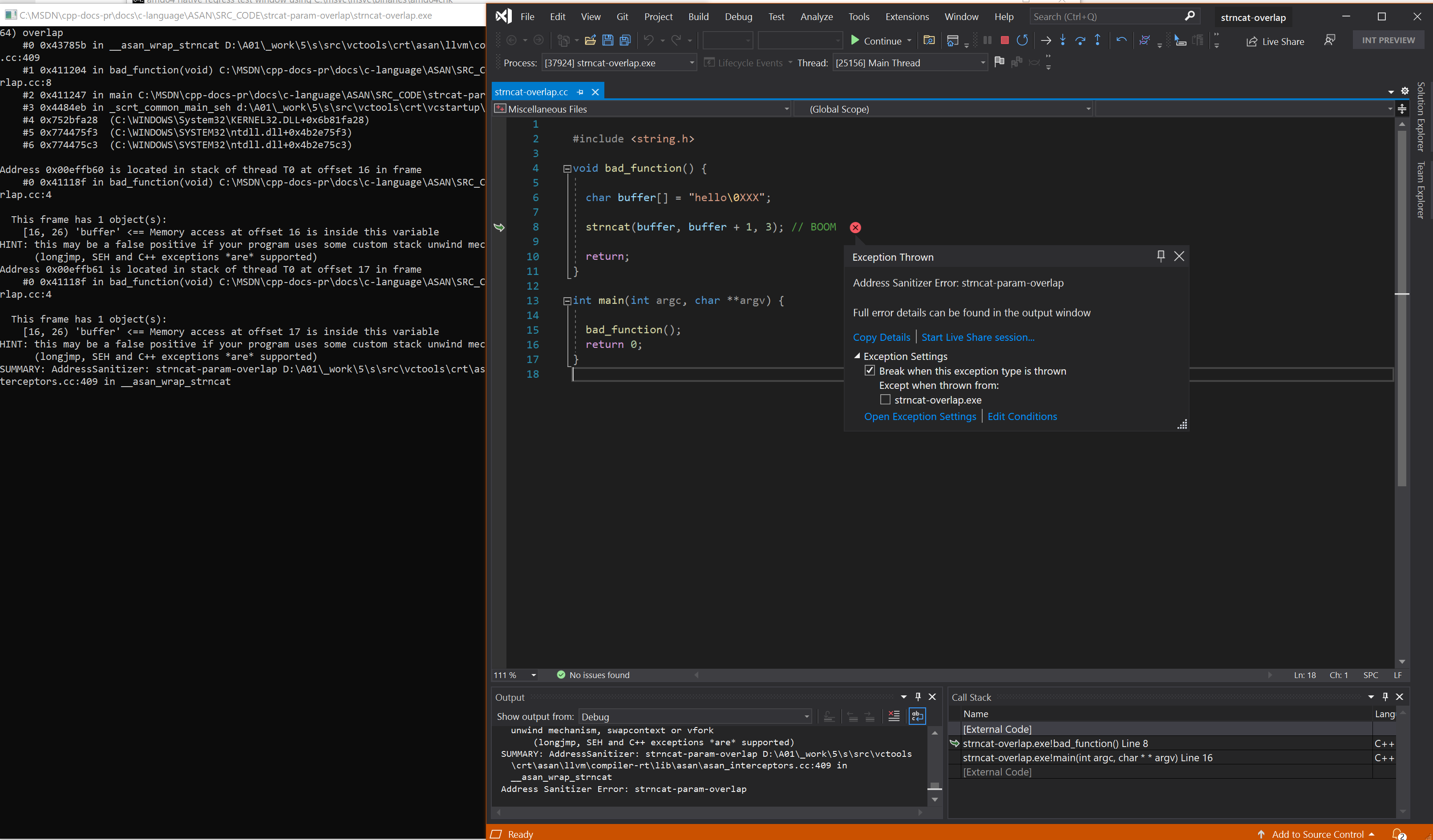Click the breakpoint red dot on line 8
Viewport: 1433px width, 840px height.
855,227
